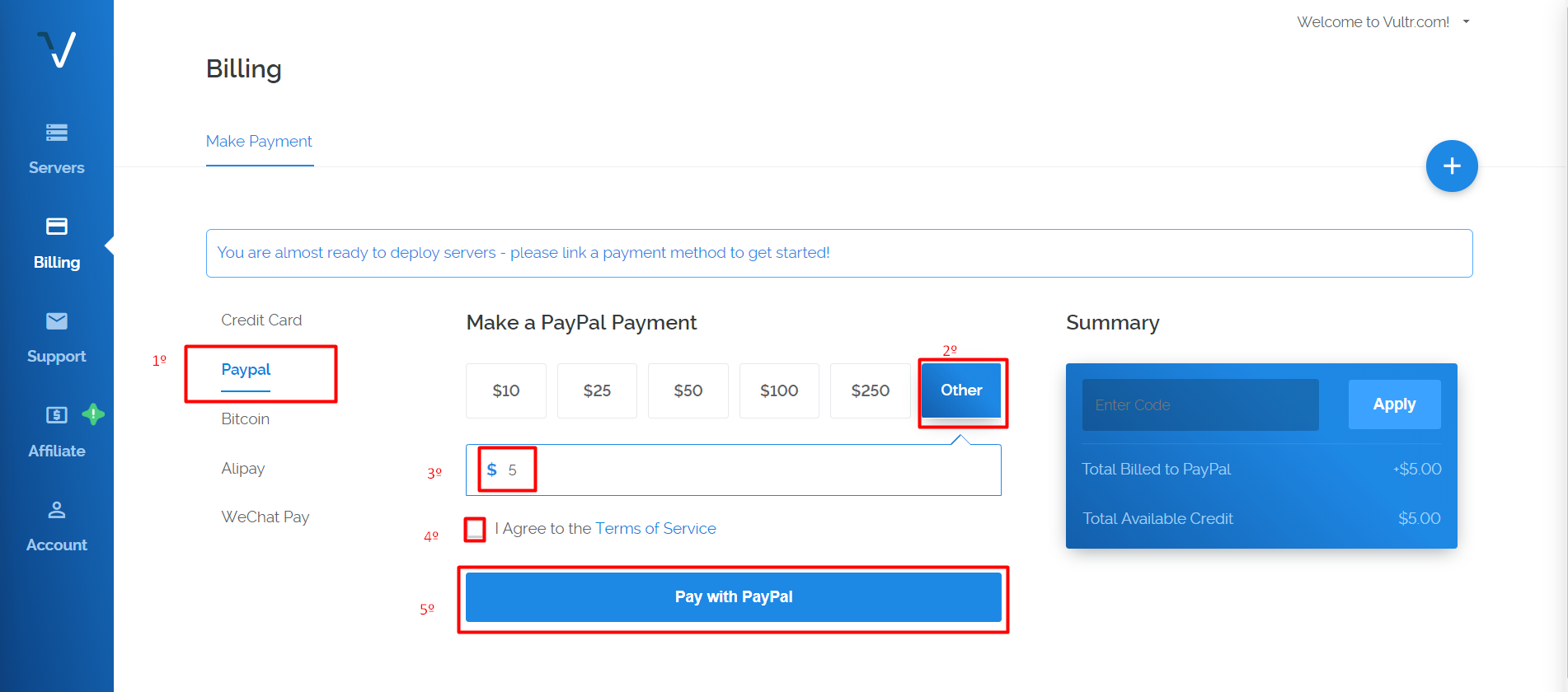This screenshot has height=692, width=1568.
Task: Open Support via the envelope icon
Action: pos(57,320)
